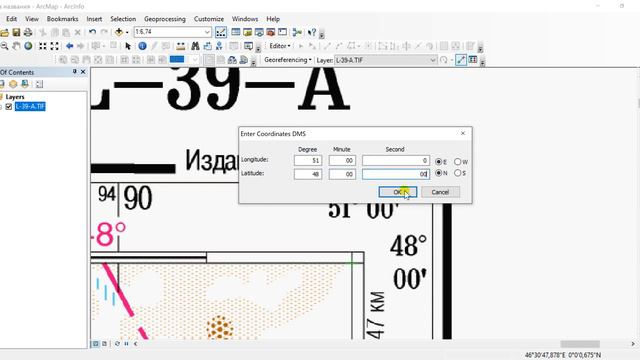Image resolution: width=640 pixels, height=360 pixels.
Task: Open the ModelBuilder icon
Action: (x=297, y=32)
